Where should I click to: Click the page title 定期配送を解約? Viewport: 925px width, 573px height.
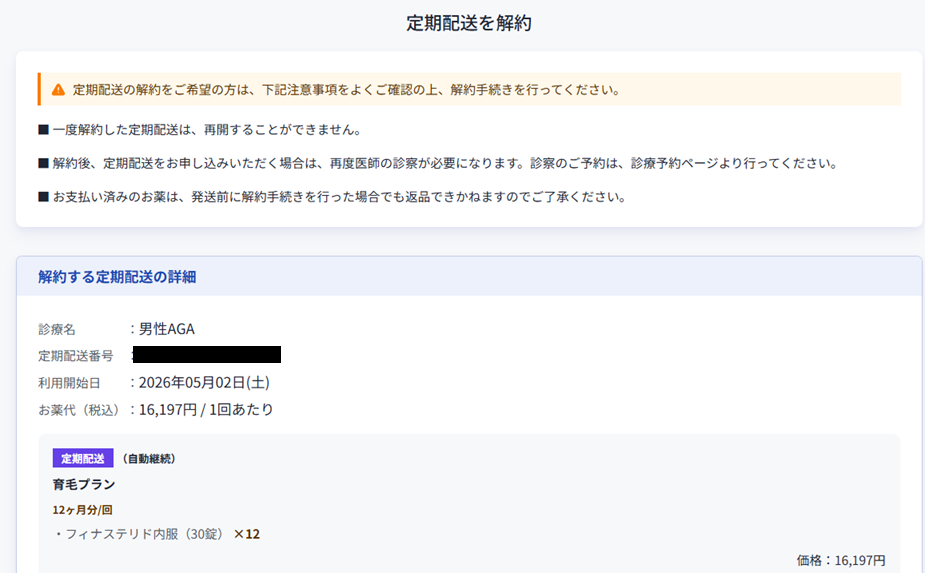point(469,23)
